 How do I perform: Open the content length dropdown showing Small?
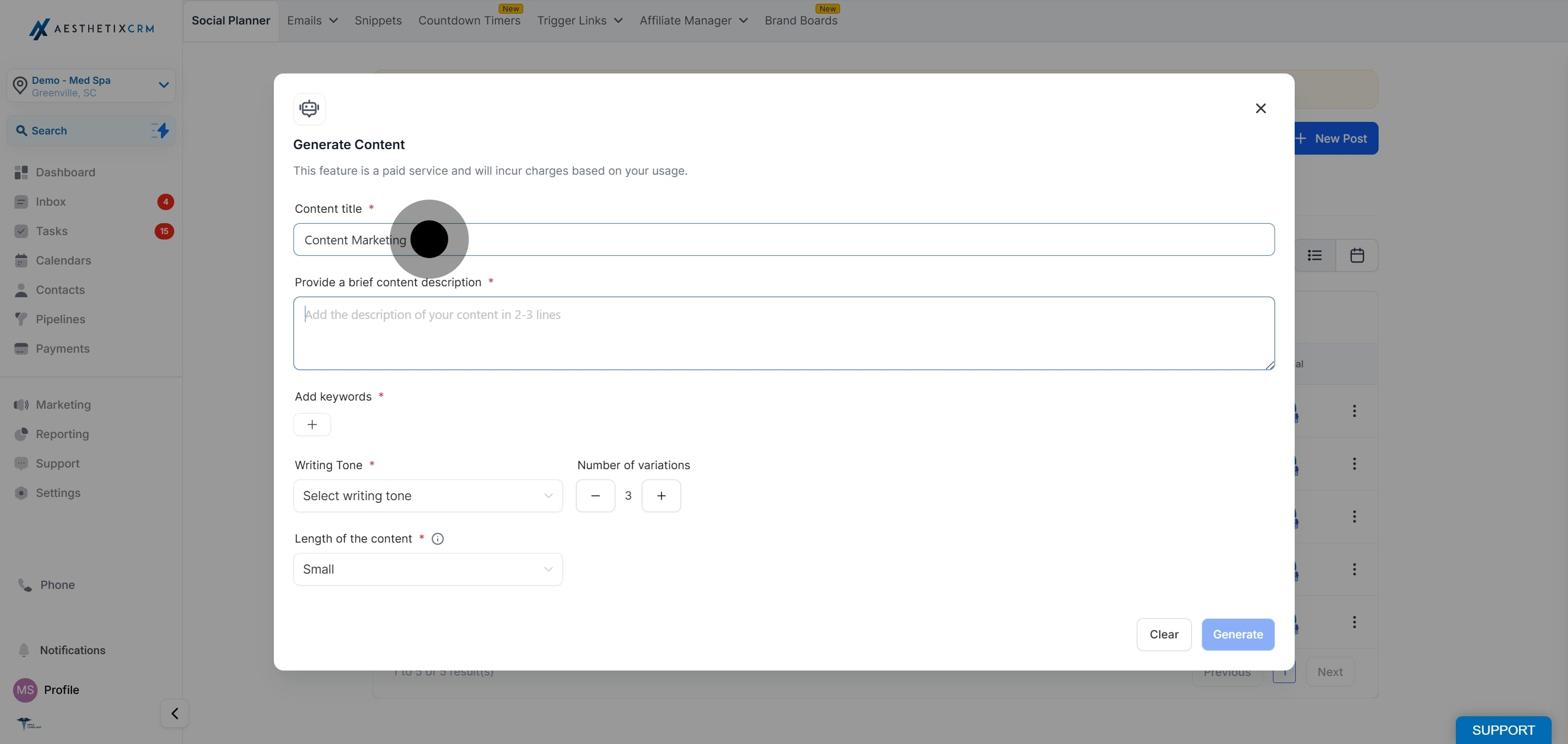(x=427, y=569)
